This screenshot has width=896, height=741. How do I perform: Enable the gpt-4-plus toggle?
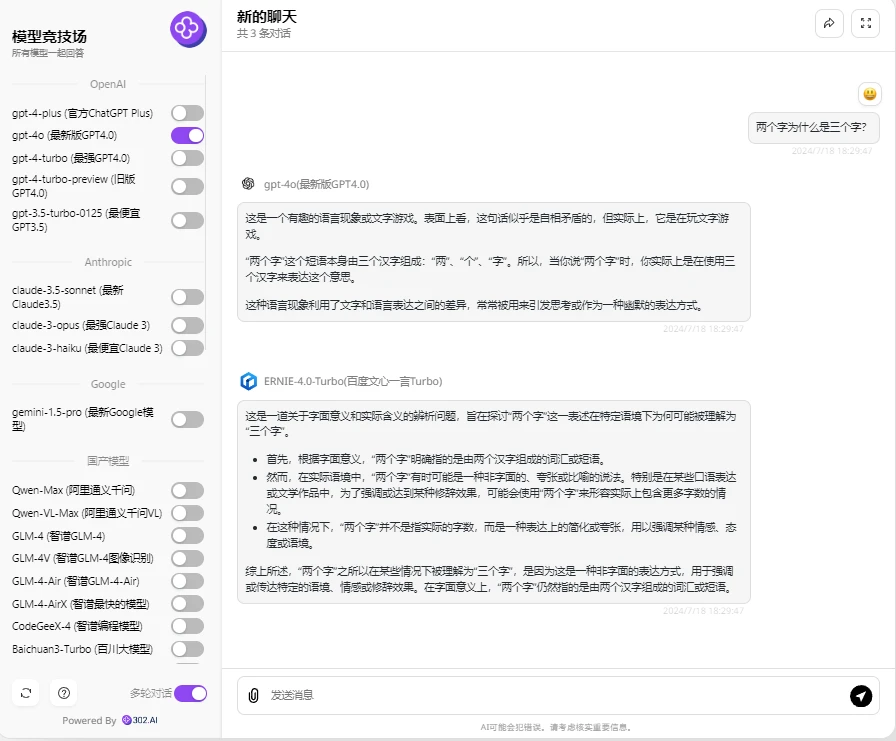pyautogui.click(x=187, y=113)
